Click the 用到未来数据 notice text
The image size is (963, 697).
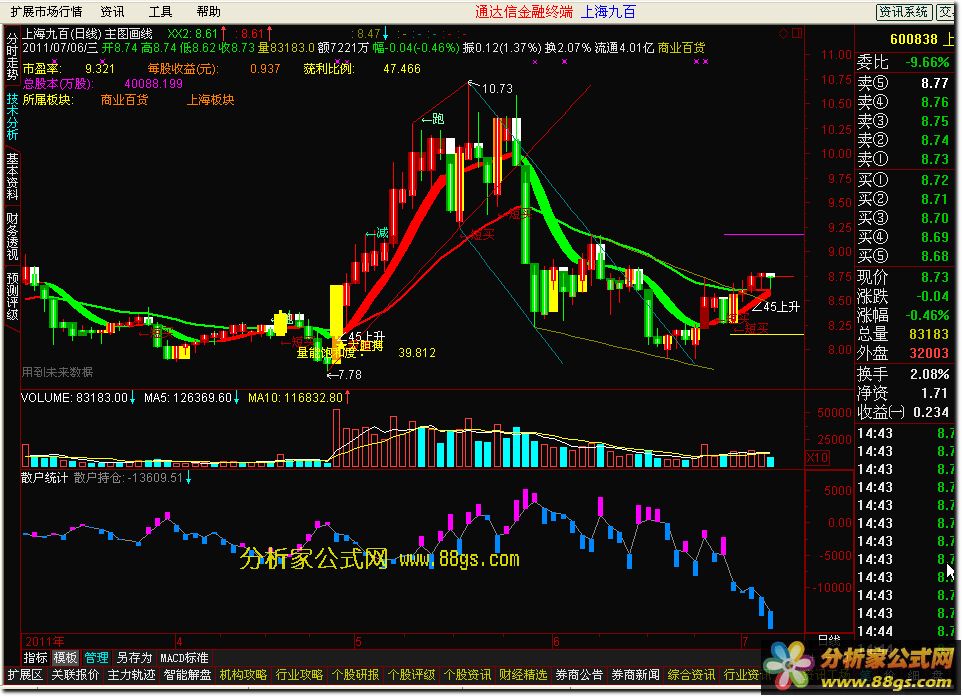(57, 372)
